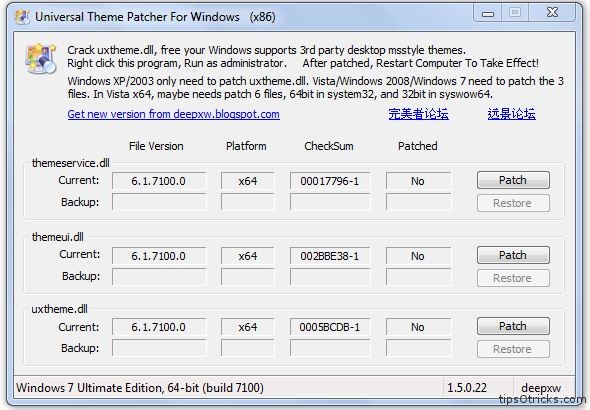Click uxtheme.dll backup file version field
Image resolution: width=590 pixels, height=410 pixels.
tap(159, 348)
